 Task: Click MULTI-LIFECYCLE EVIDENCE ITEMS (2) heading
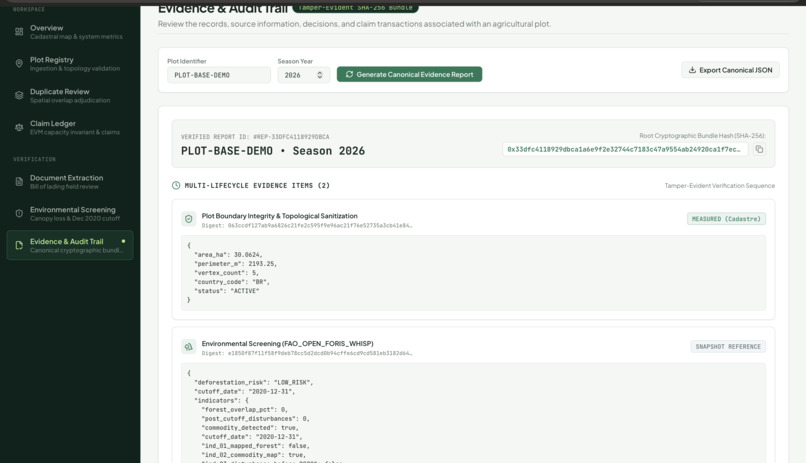[x=257, y=186]
